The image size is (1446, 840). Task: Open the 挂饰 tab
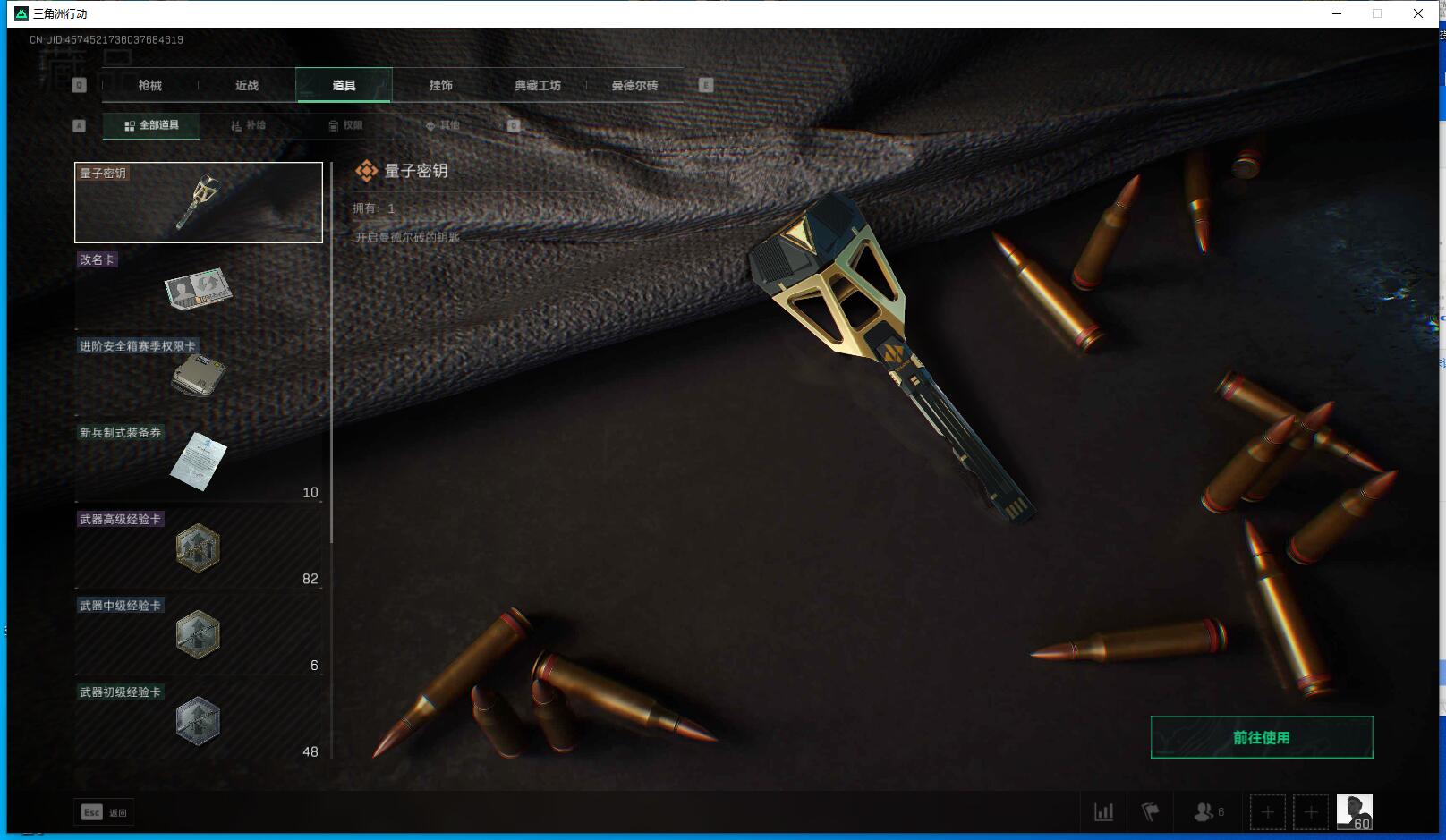(x=440, y=85)
